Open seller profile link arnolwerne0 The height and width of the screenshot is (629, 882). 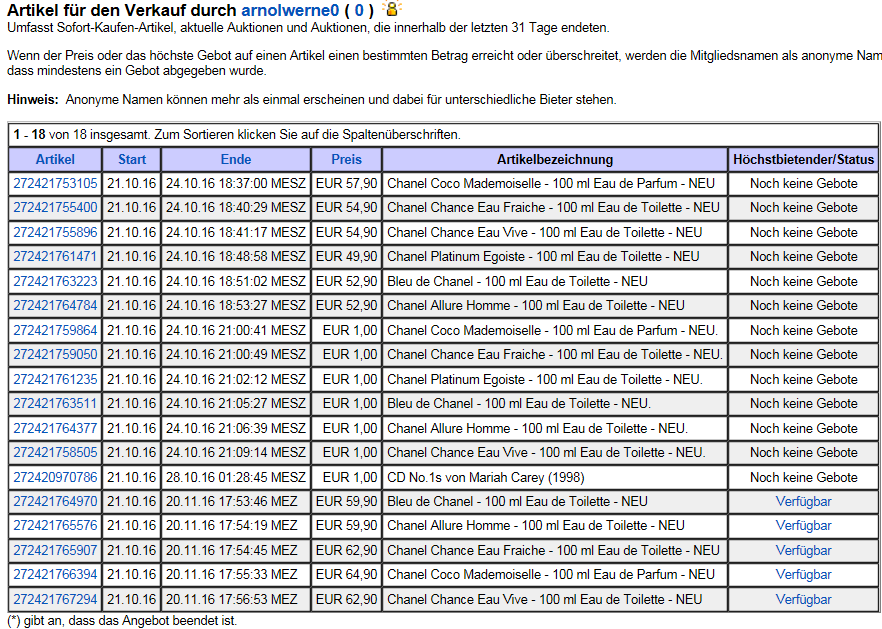[290, 10]
